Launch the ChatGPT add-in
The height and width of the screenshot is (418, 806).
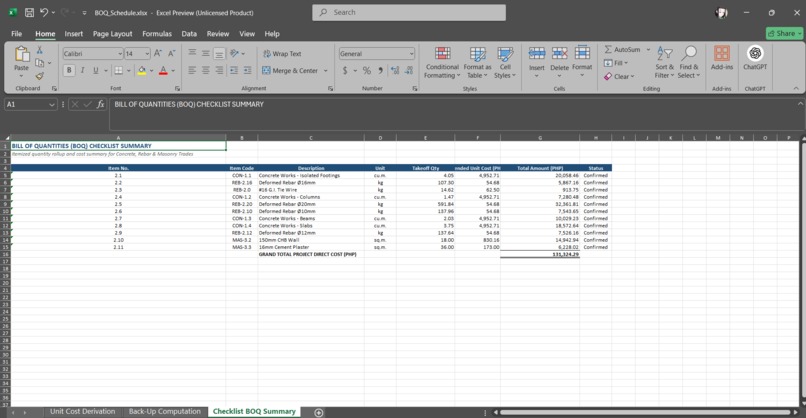(755, 58)
